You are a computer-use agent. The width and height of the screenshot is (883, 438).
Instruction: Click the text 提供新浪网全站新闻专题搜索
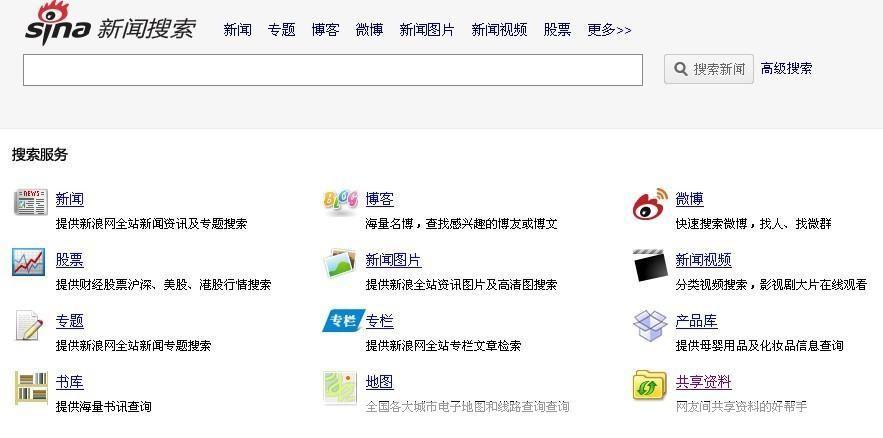coord(133,346)
